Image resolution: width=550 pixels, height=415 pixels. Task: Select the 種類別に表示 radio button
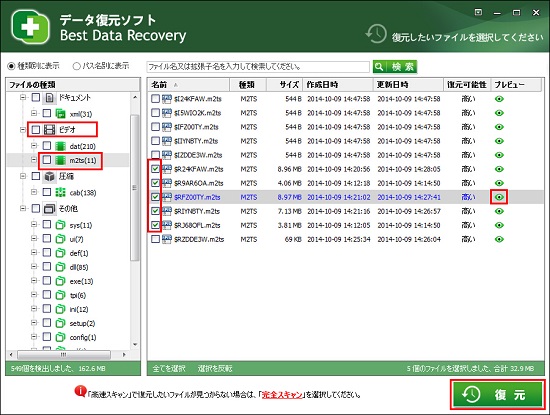[11, 66]
